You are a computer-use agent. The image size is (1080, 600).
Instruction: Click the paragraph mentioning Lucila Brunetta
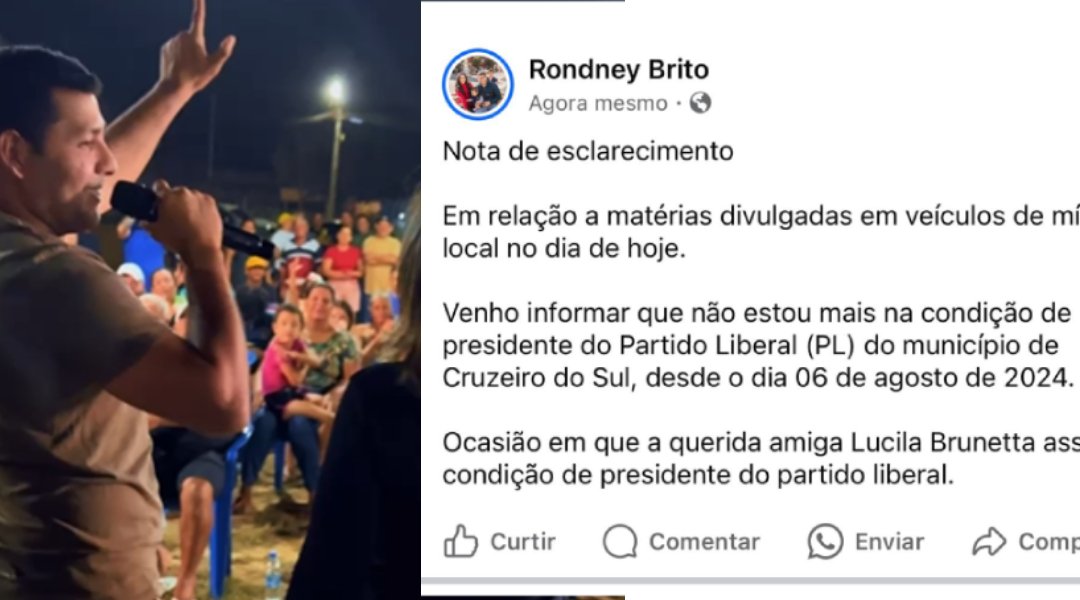[761, 459]
